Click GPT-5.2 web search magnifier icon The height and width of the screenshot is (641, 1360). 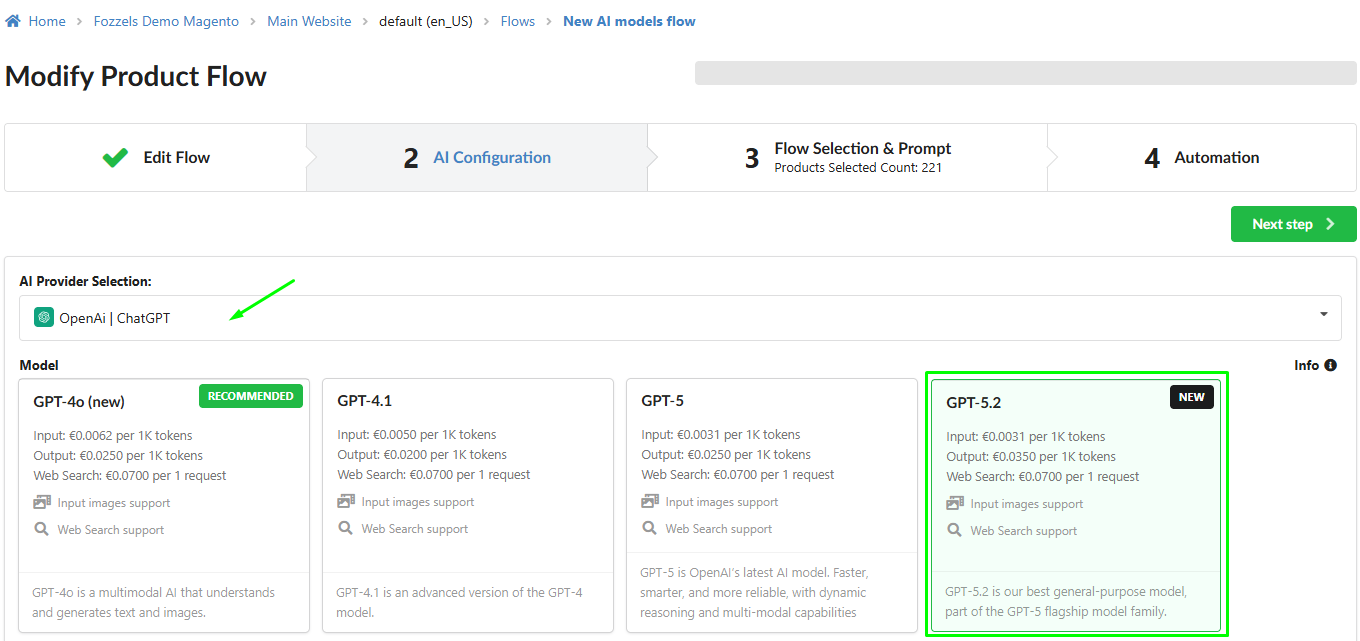pos(955,531)
